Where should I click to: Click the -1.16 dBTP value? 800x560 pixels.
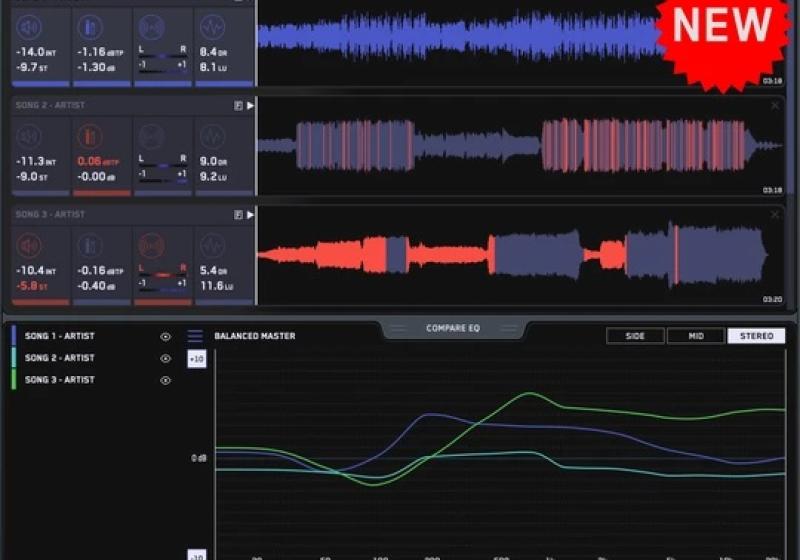(x=100, y=52)
